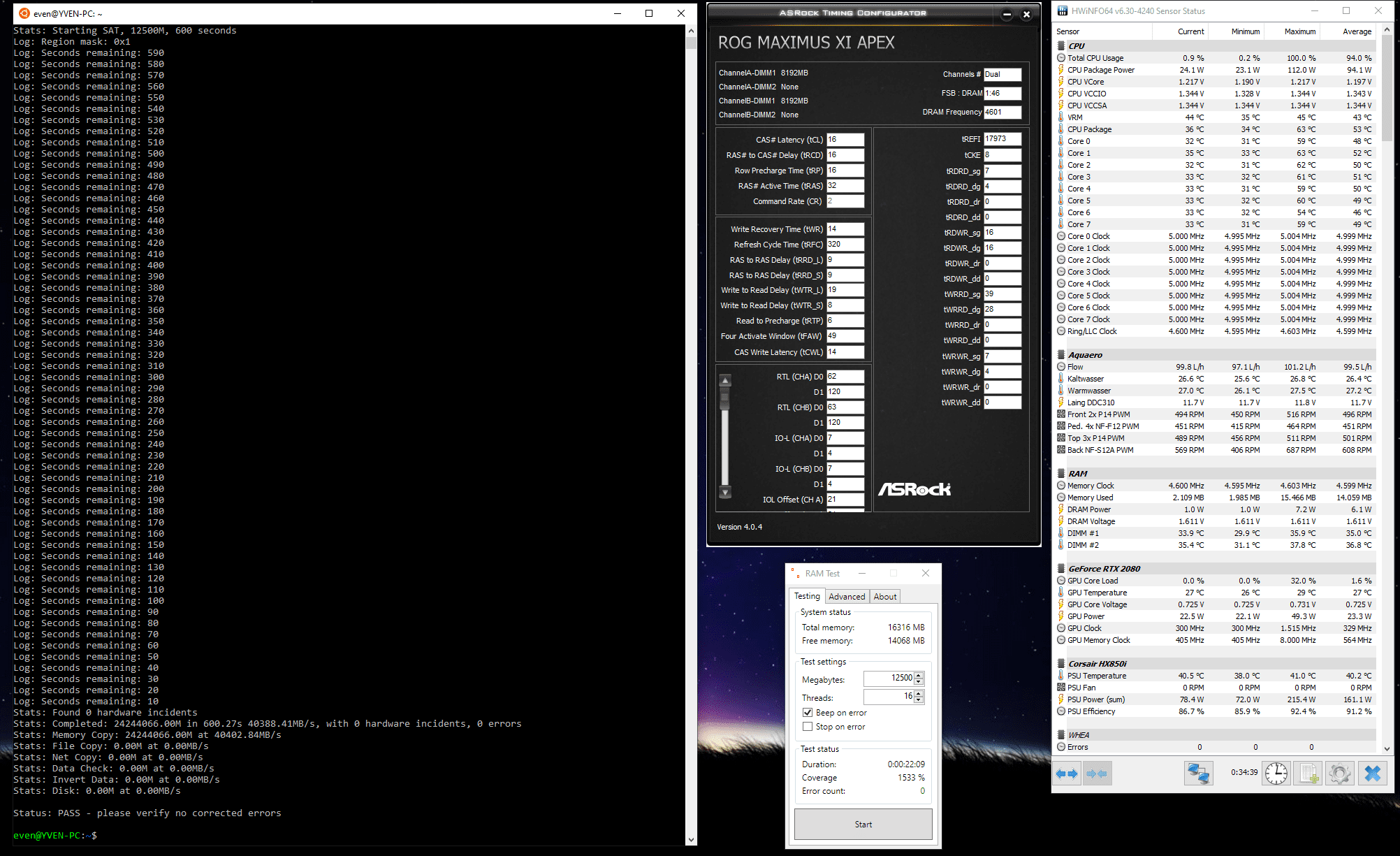The image size is (1400, 856).
Task: Click the fan icon beside Front 2x P14 PWM
Action: (1061, 414)
